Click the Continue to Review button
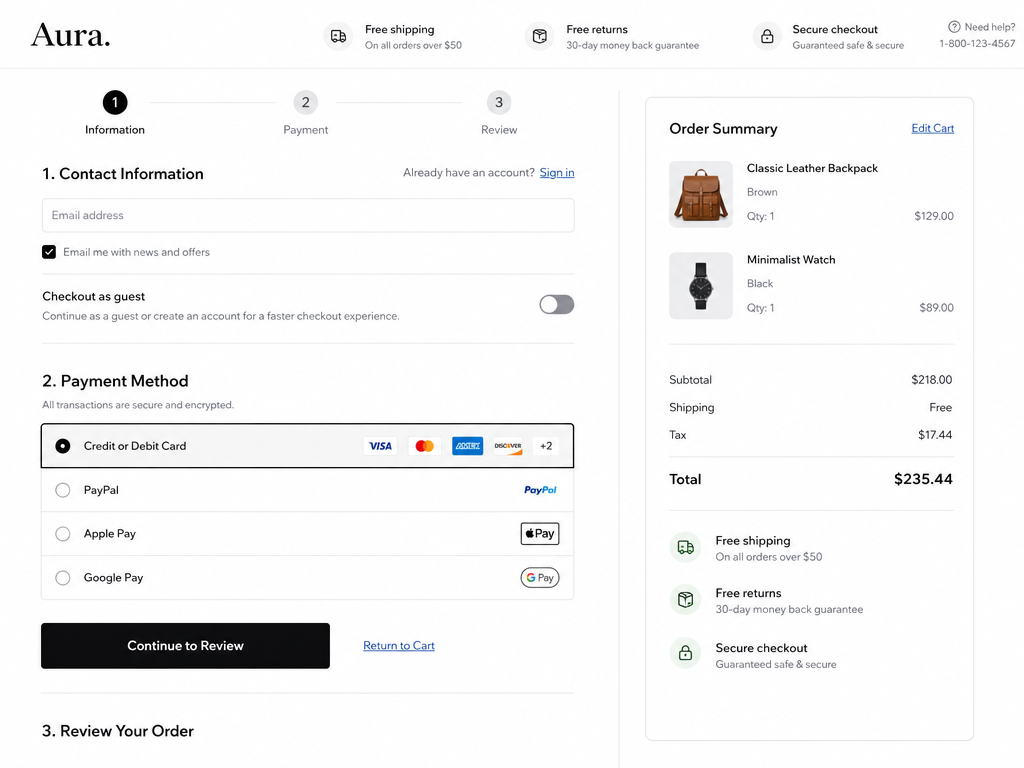This screenshot has width=1024, height=768. point(185,646)
